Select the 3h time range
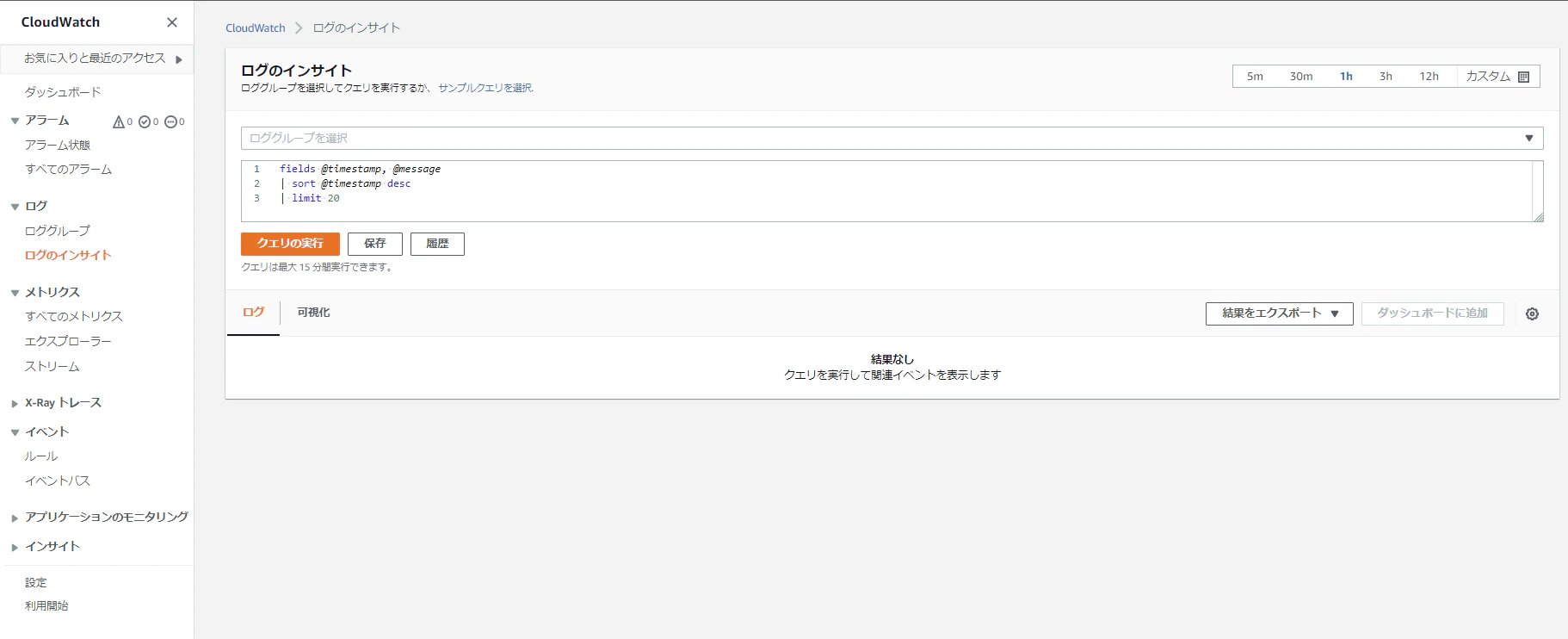1568x639 pixels. (x=1386, y=77)
